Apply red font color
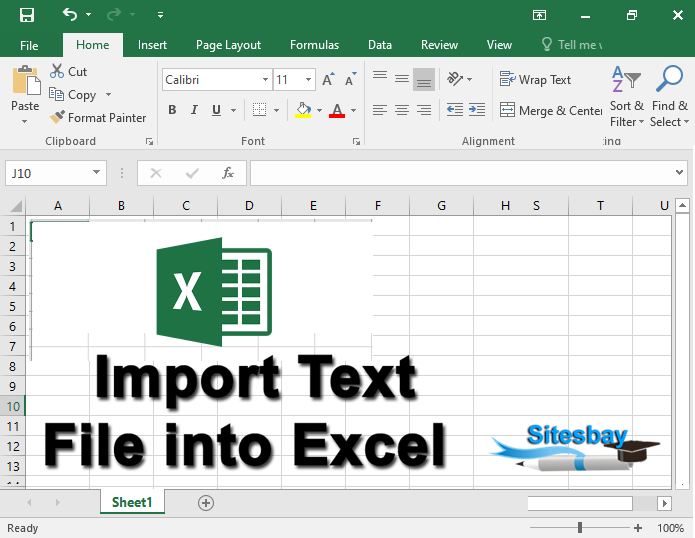Viewport: 695px width, 538px height. (x=337, y=110)
